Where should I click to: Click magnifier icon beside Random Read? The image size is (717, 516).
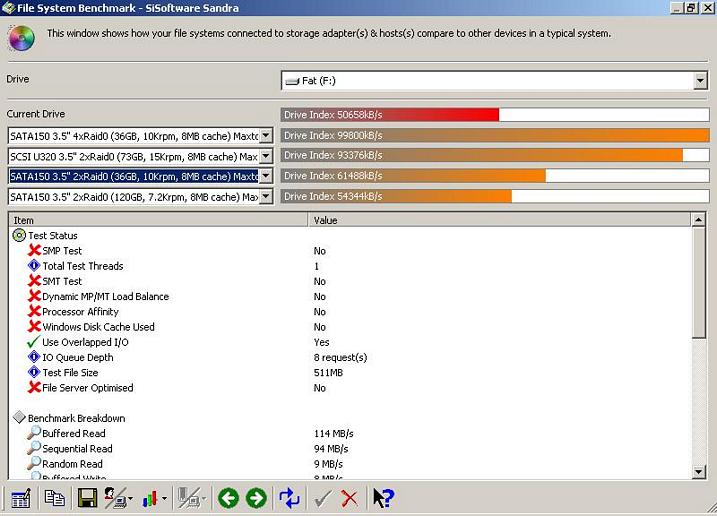point(34,463)
